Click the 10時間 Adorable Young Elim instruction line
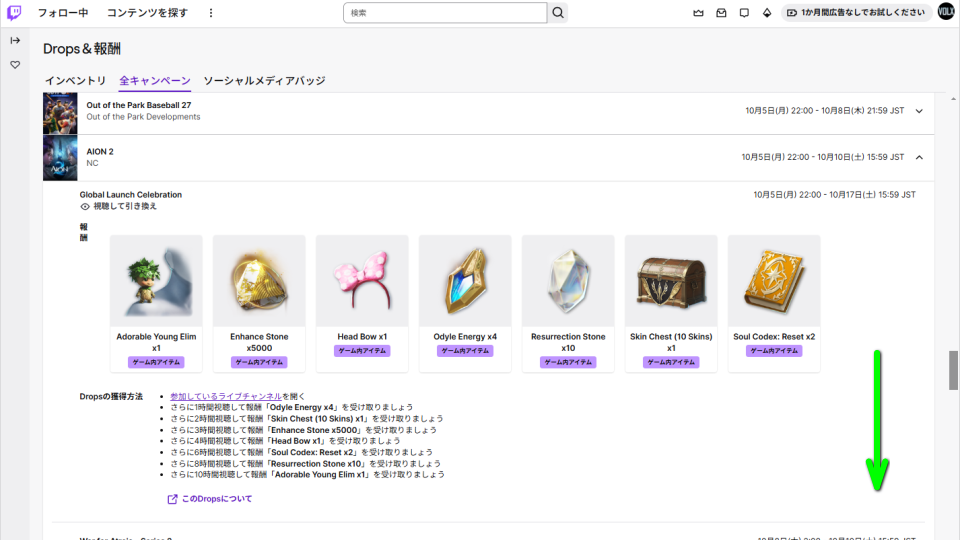This screenshot has width=960, height=540. coord(307,475)
